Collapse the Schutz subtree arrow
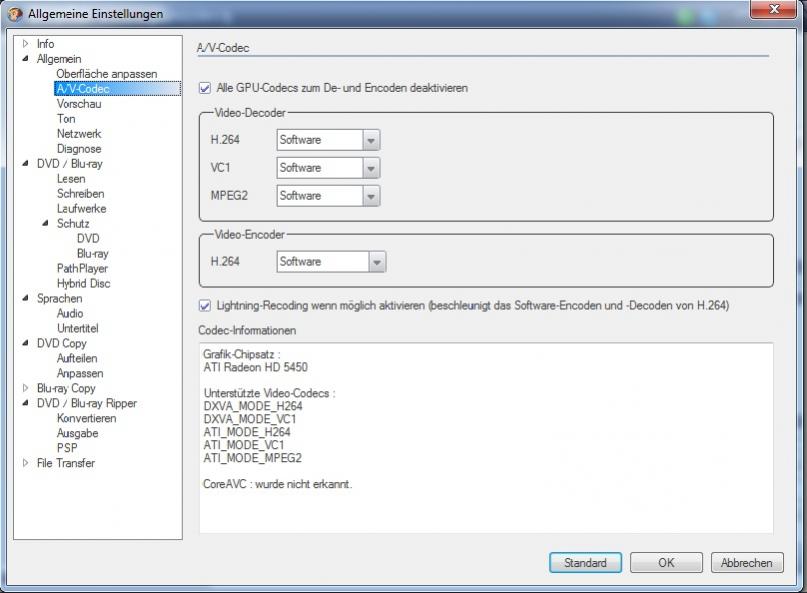The image size is (807, 593). click(46, 223)
